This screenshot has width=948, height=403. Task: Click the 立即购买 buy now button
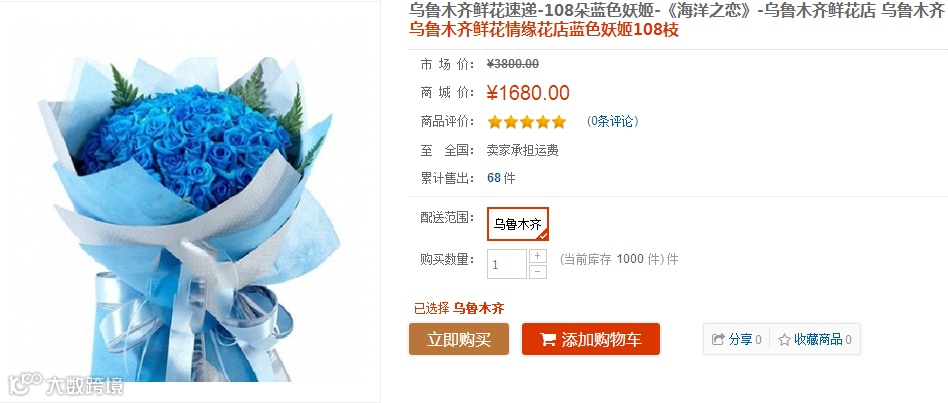[459, 339]
